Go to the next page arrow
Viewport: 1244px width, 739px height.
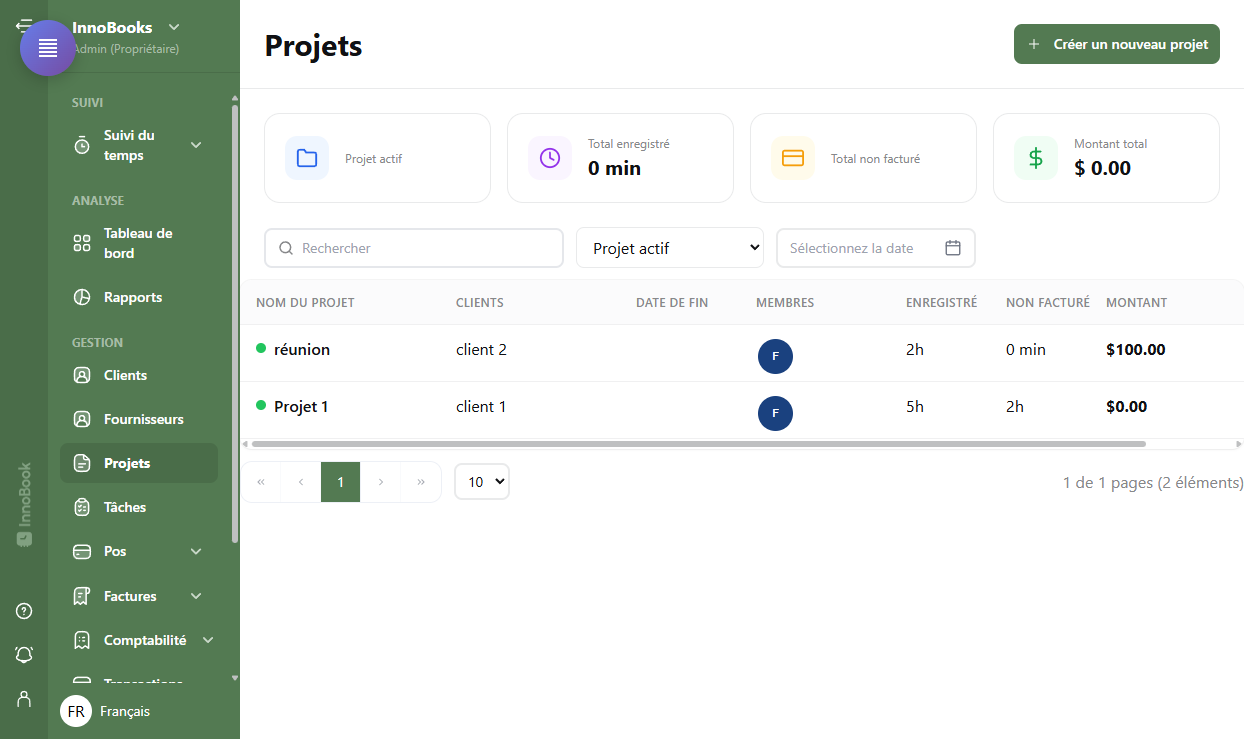click(380, 482)
